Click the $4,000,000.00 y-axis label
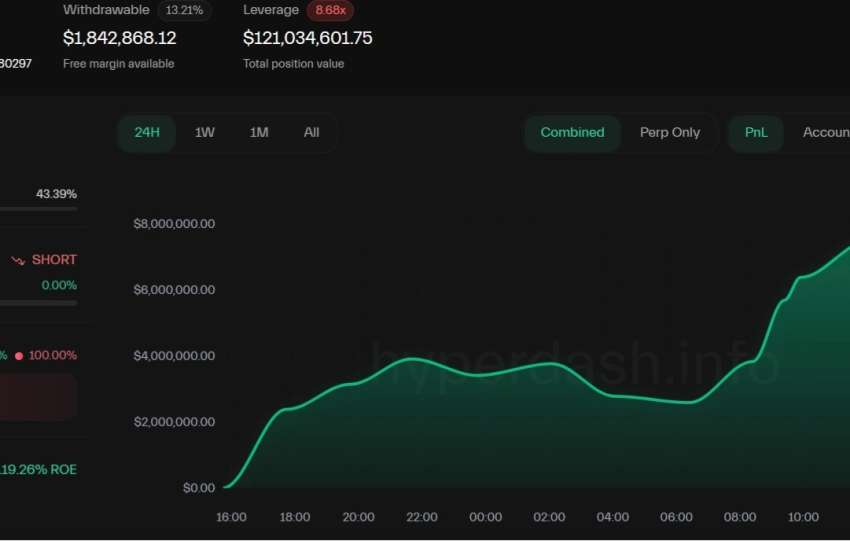The height and width of the screenshot is (541, 850). (174, 356)
